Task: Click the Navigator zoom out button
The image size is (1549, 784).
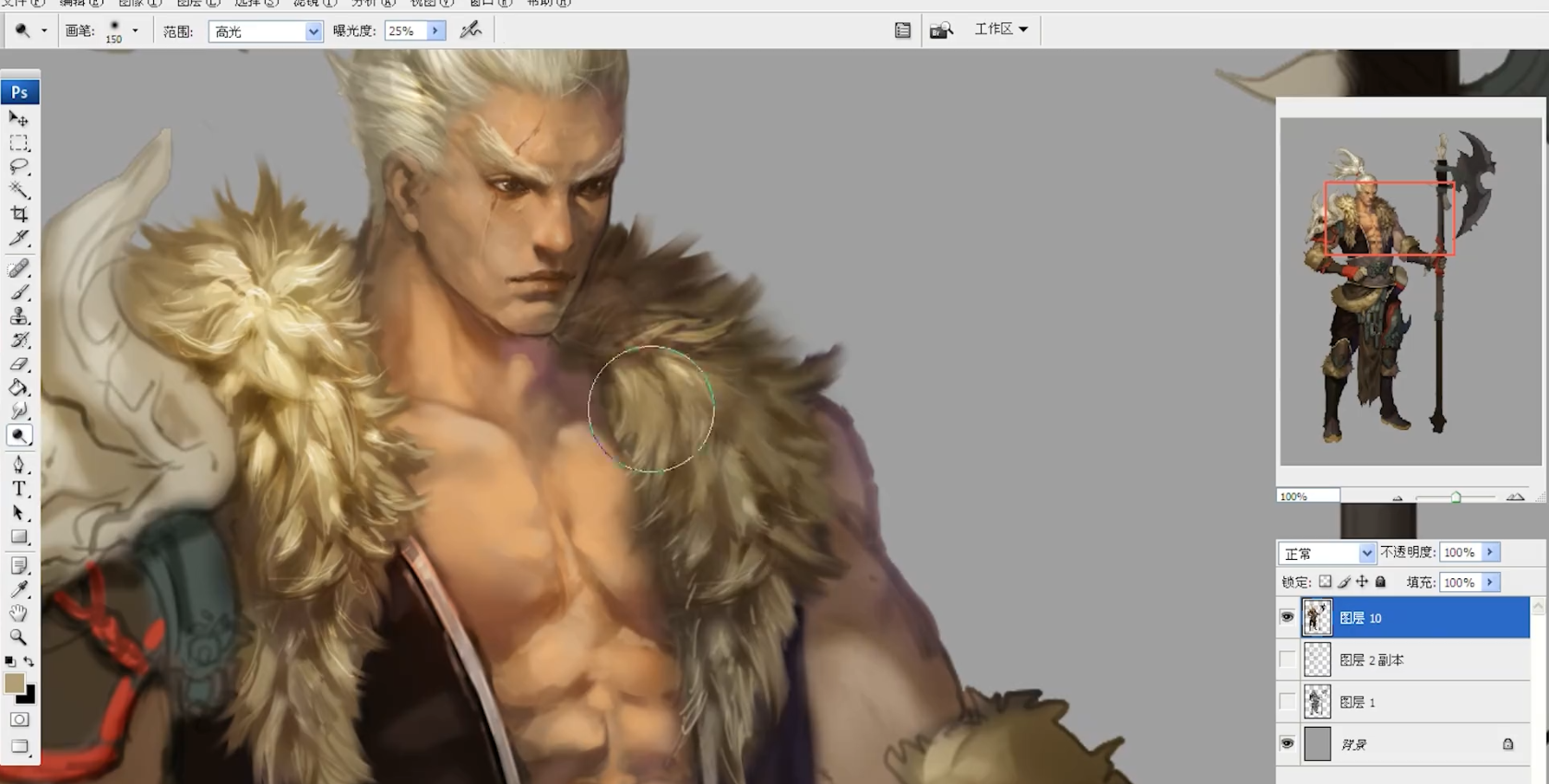Action: click(1398, 498)
